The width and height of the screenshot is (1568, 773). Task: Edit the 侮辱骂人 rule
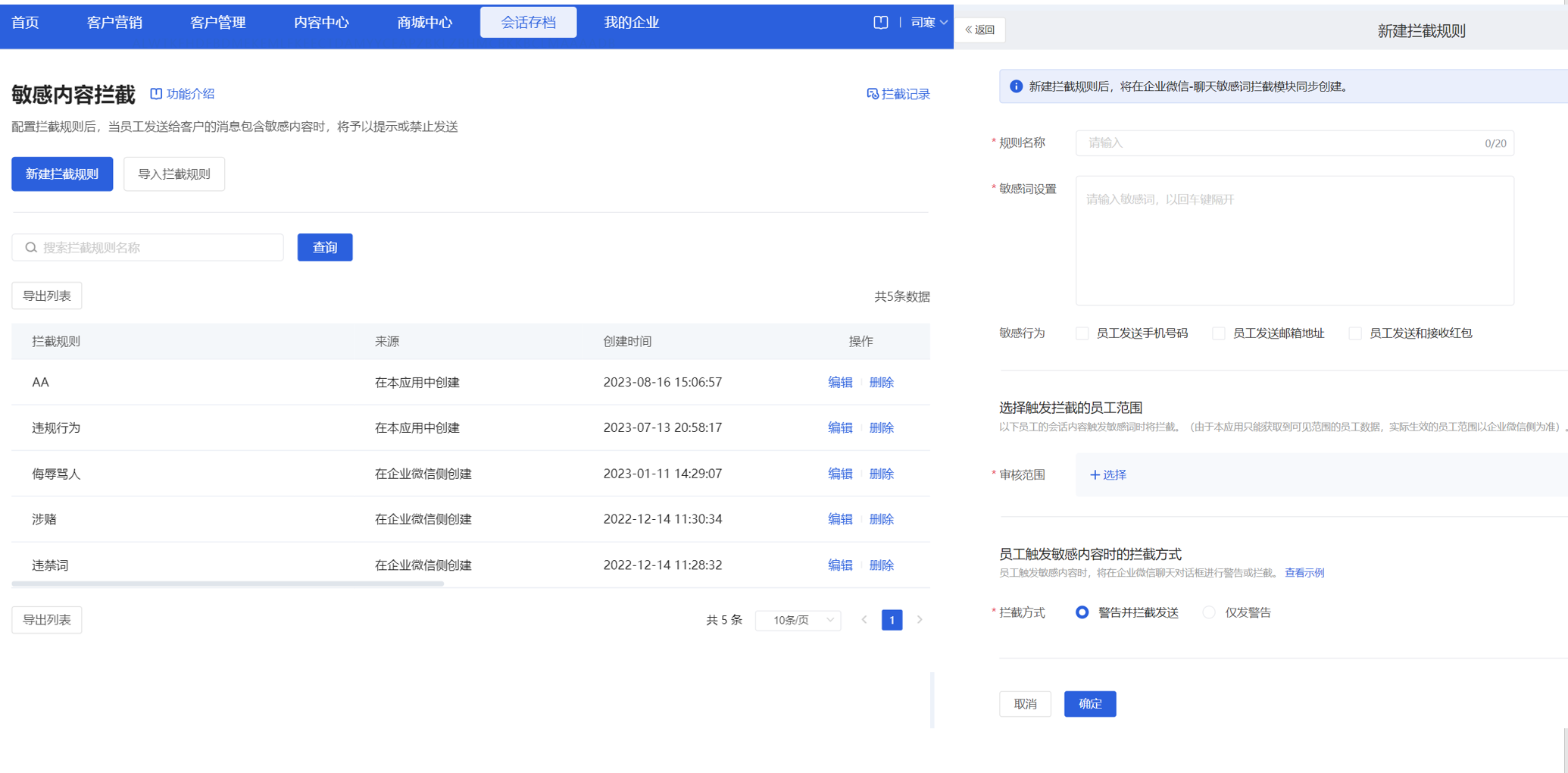pyautogui.click(x=840, y=474)
